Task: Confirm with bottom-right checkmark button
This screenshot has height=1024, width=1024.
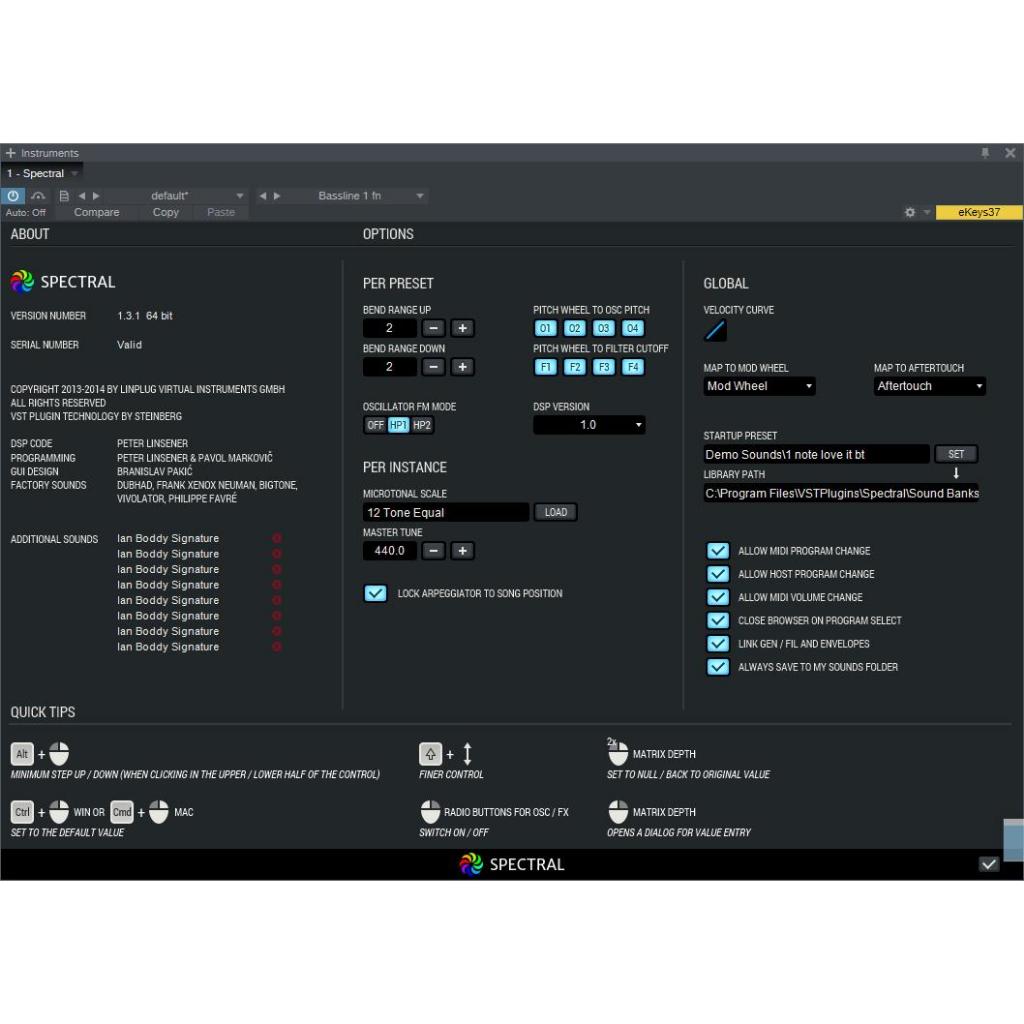Action: point(989,864)
